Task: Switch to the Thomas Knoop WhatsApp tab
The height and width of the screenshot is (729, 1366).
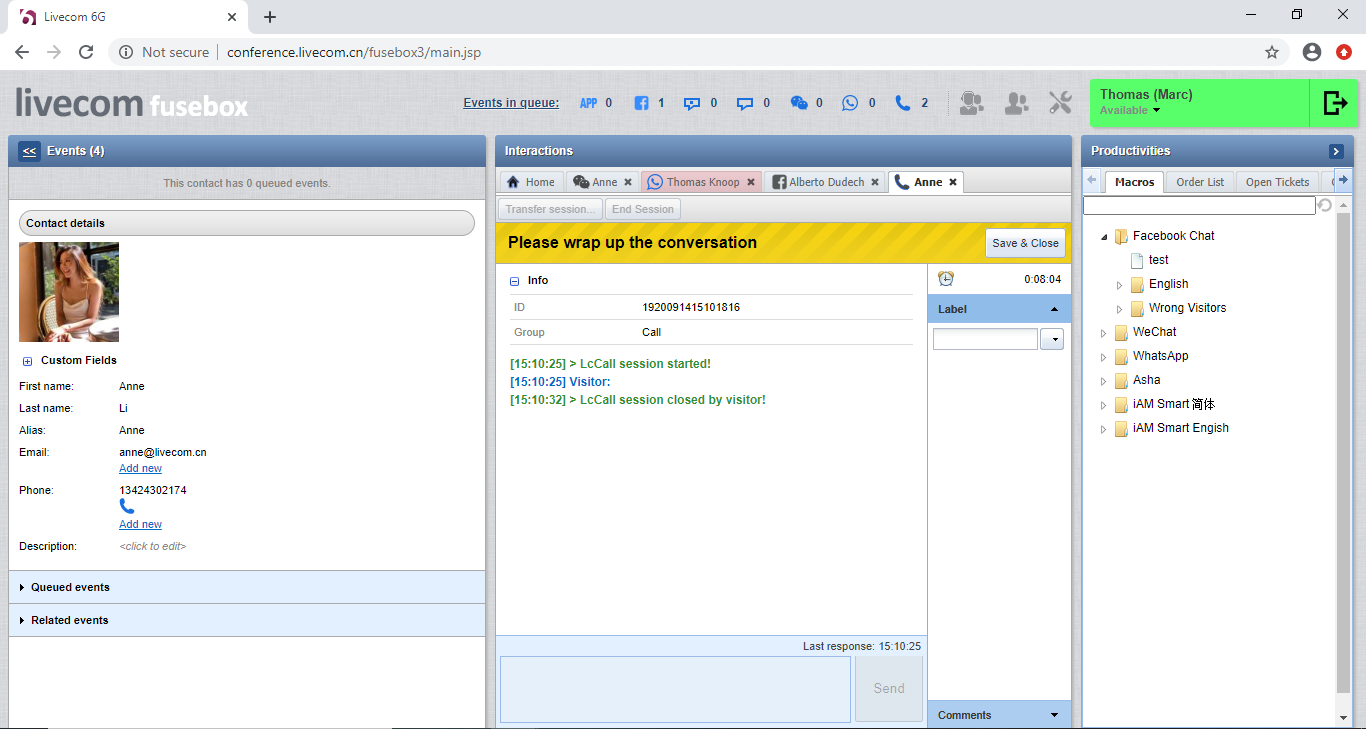Action: (702, 182)
